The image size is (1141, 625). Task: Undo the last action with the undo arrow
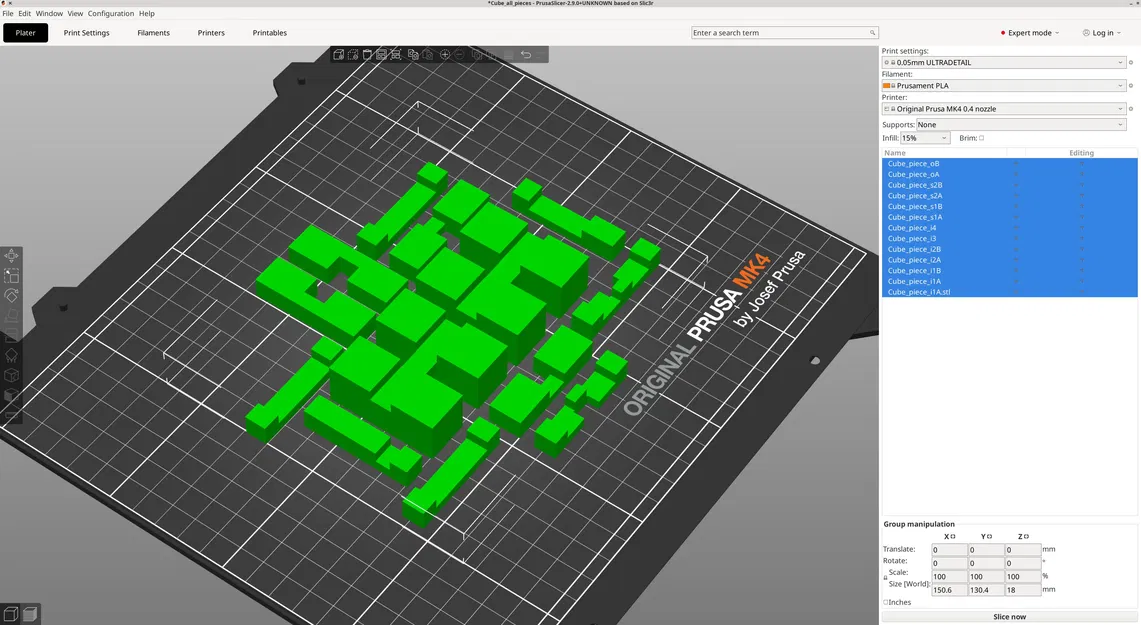(524, 54)
